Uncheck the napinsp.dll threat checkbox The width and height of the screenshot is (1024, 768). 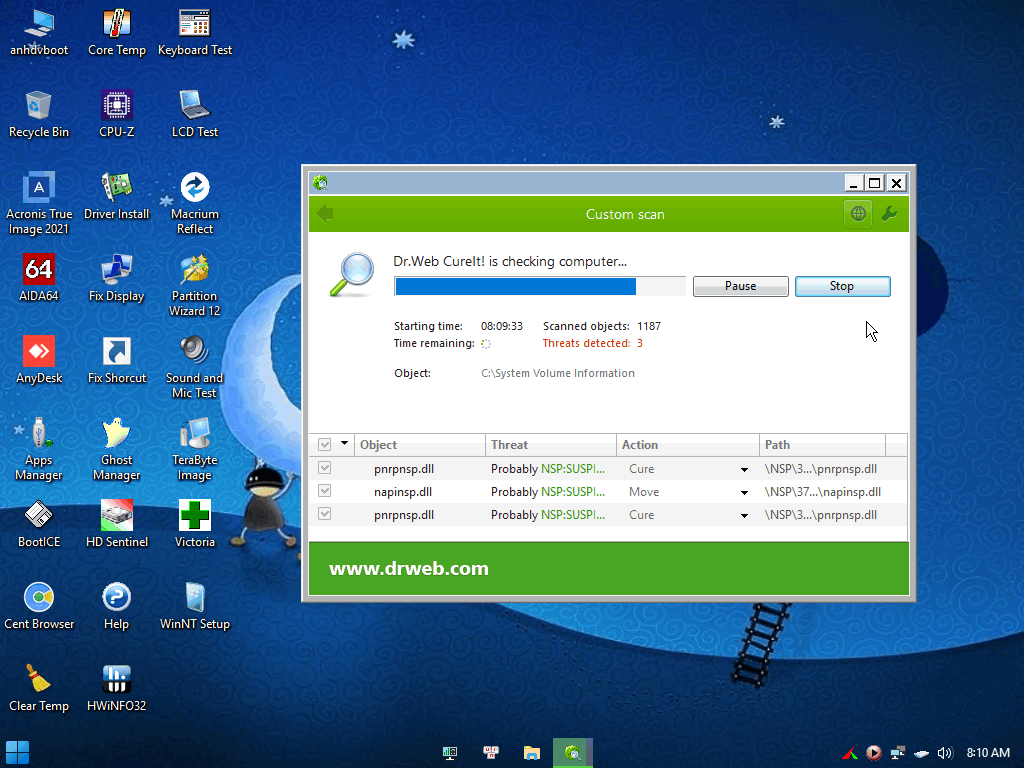325,491
